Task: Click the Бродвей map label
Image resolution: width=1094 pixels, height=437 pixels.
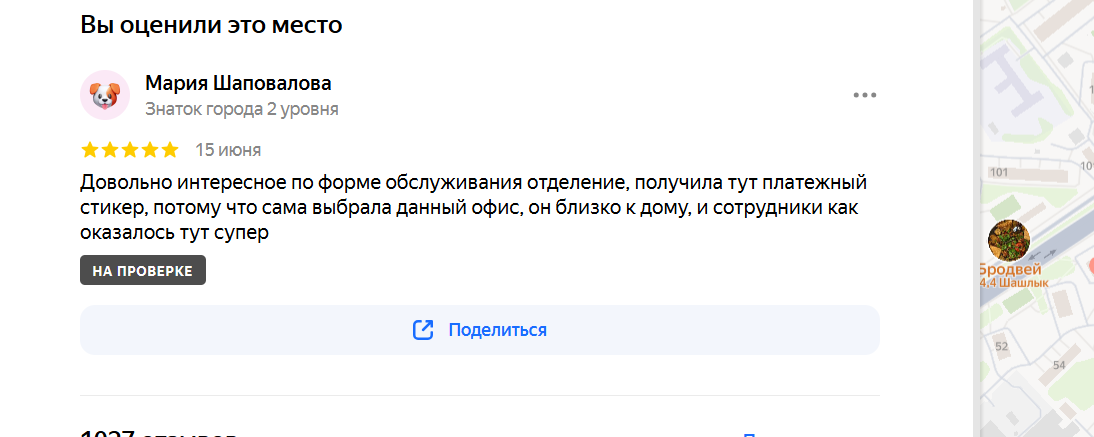Action: coord(1010,269)
